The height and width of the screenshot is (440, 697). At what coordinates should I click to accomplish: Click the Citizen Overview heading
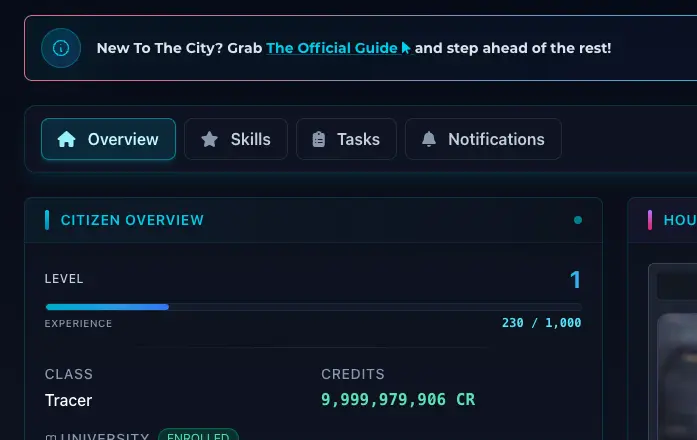coord(132,220)
